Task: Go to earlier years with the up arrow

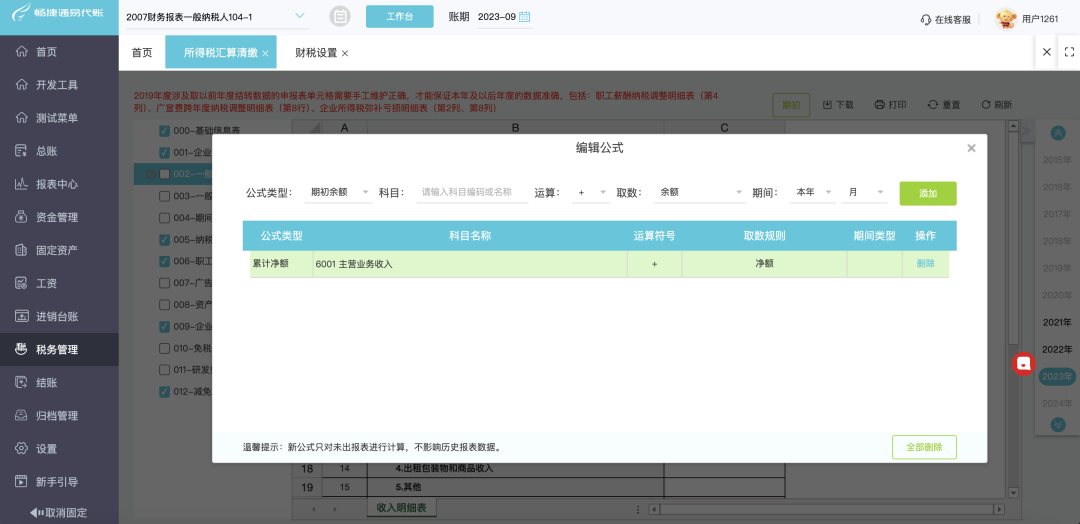Action: click(x=1058, y=134)
